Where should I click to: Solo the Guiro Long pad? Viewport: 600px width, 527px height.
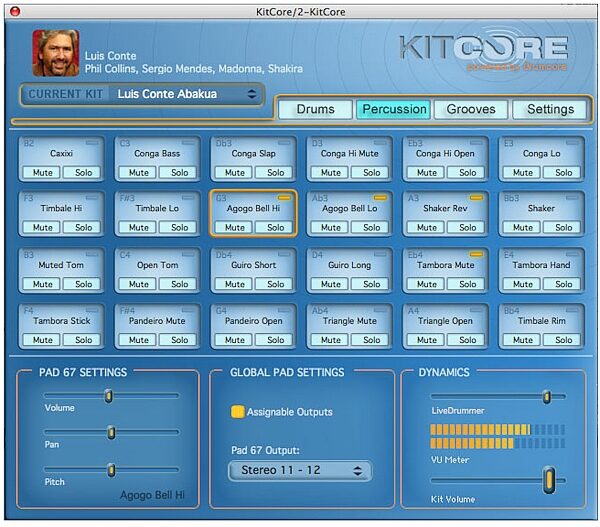click(x=371, y=284)
